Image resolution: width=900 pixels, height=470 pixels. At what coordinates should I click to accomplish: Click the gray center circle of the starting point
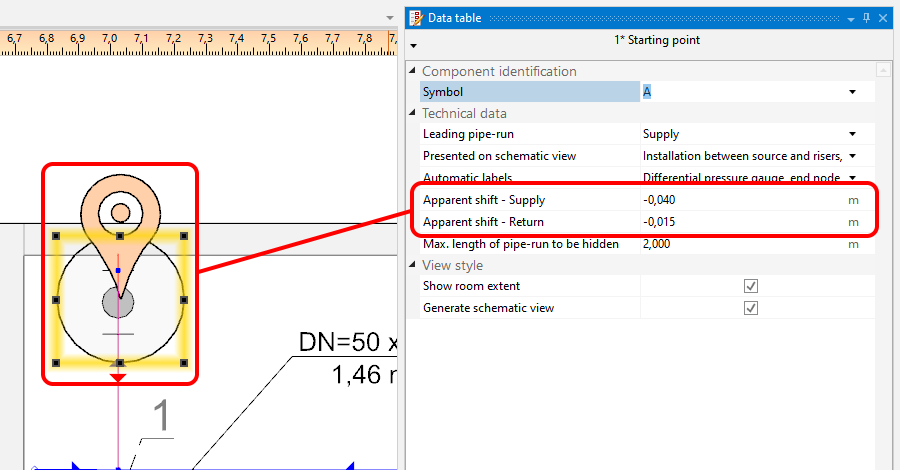(118, 302)
